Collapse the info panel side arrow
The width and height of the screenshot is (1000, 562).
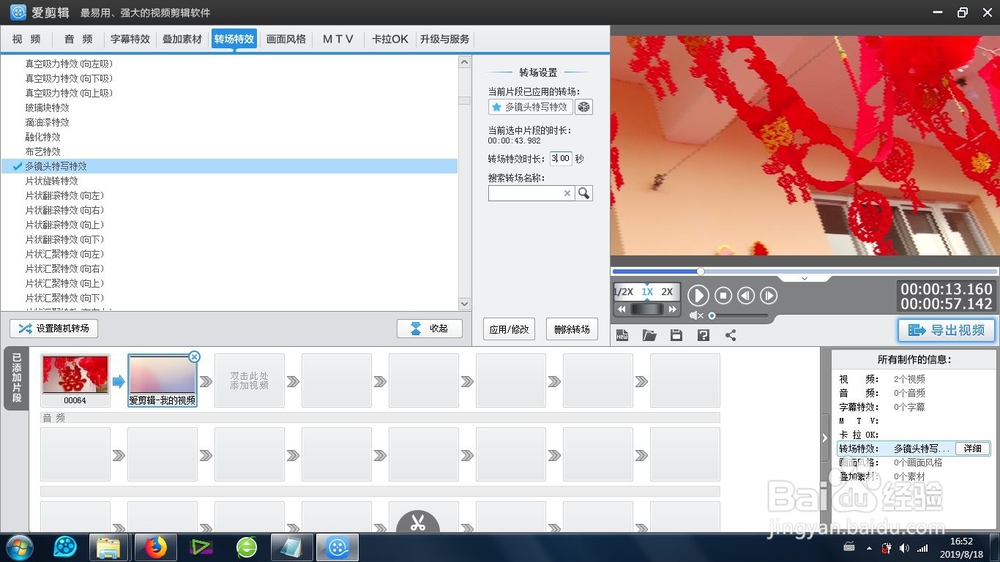tap(825, 438)
